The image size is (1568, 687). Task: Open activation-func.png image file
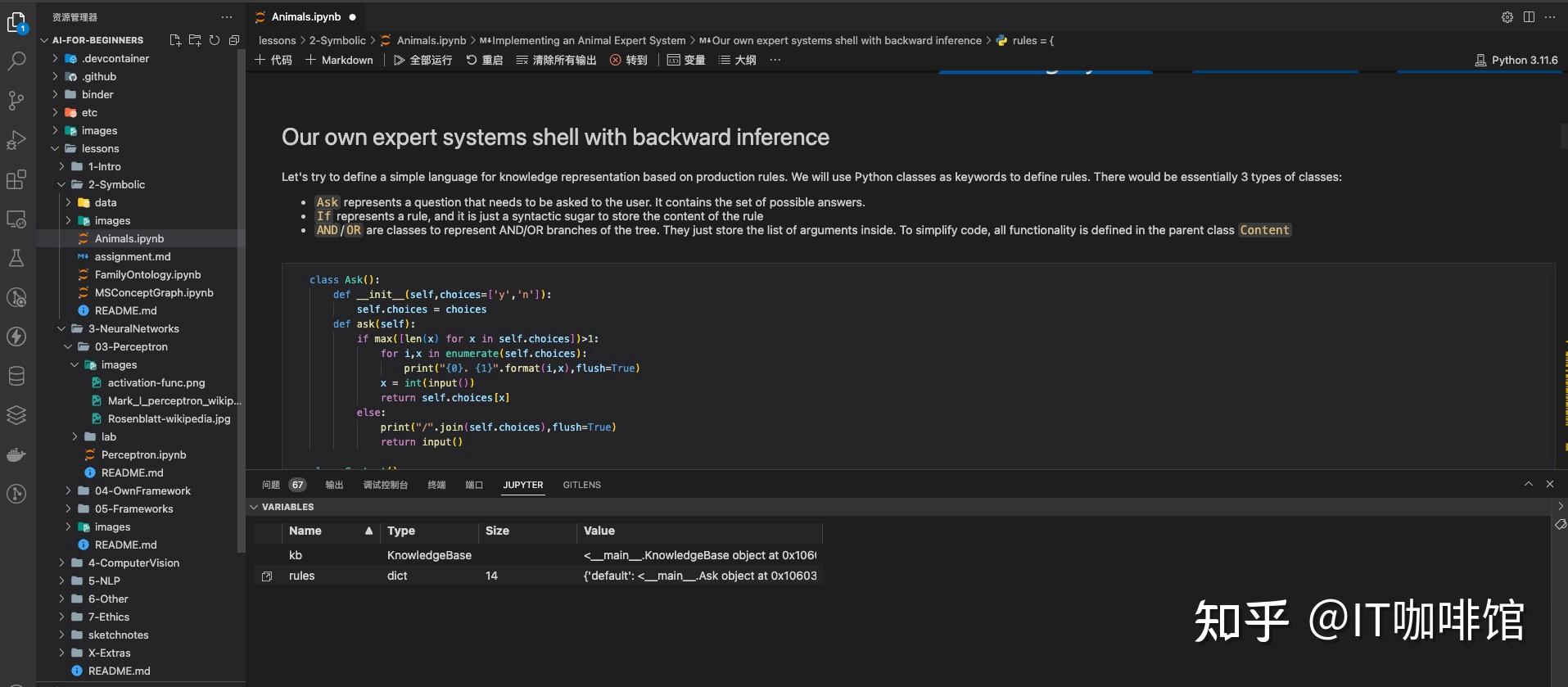(x=156, y=382)
